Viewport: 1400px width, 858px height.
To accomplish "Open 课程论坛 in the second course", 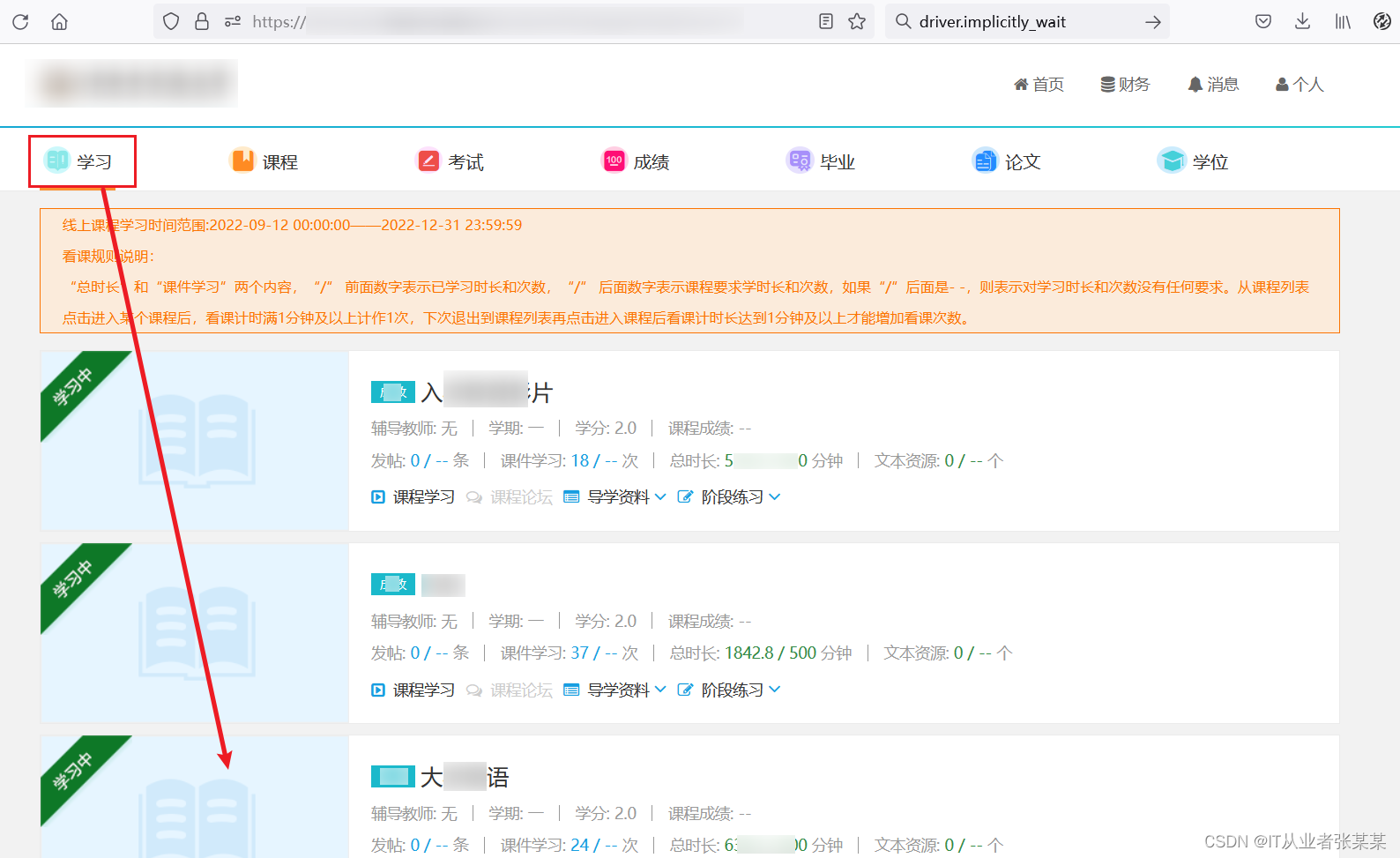I will point(510,690).
